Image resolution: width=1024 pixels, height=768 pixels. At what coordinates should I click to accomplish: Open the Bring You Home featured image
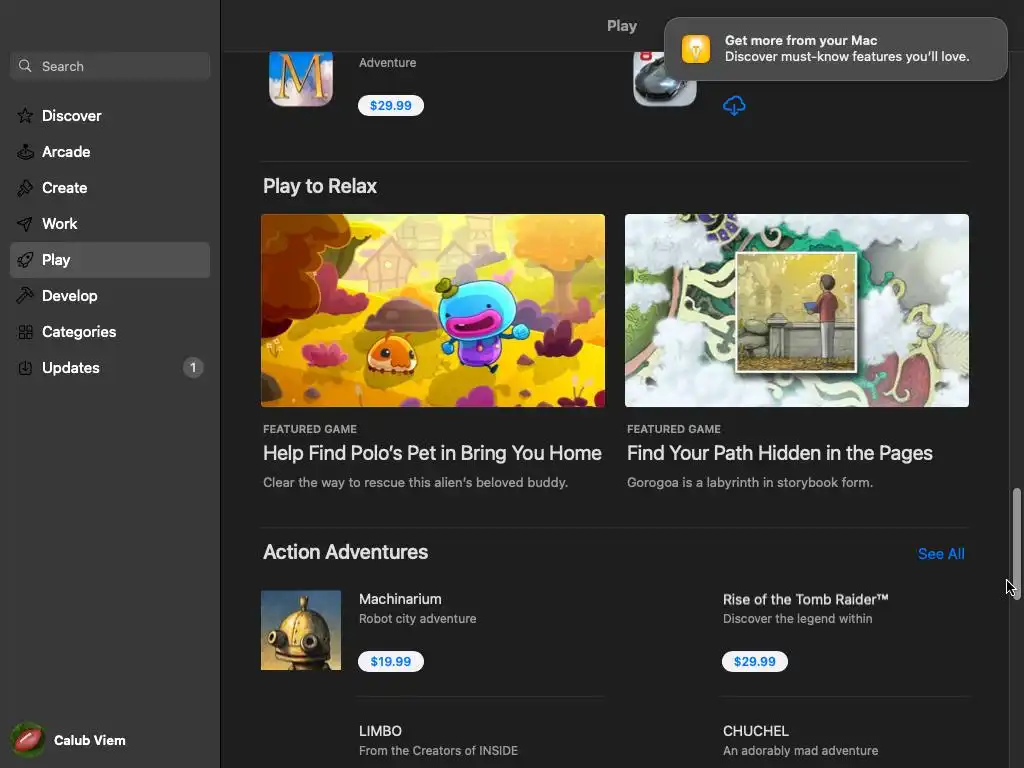pos(433,310)
